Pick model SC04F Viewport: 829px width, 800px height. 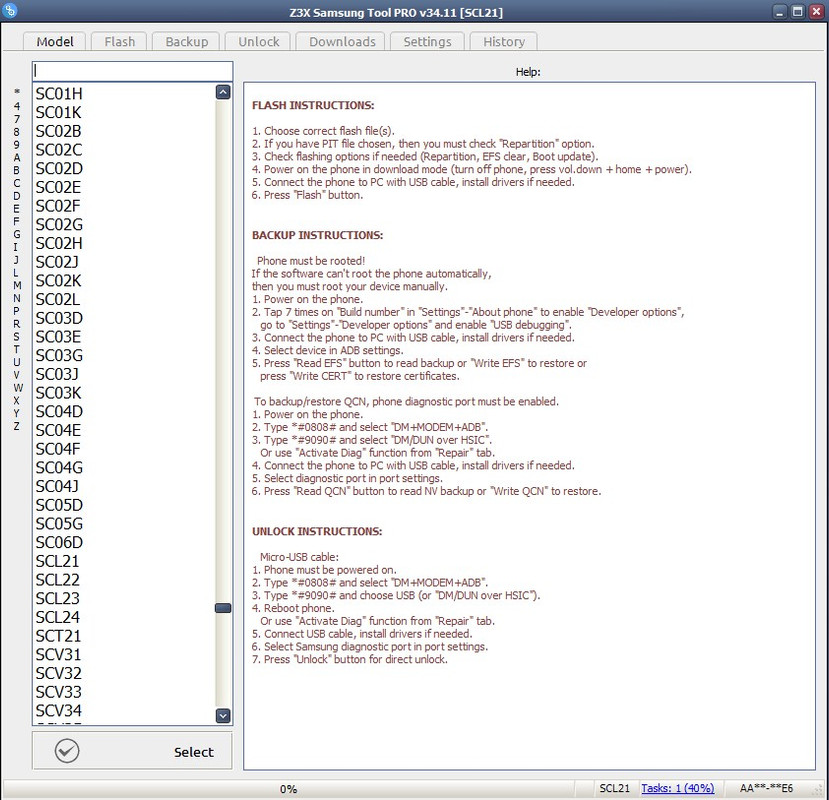click(x=124, y=449)
